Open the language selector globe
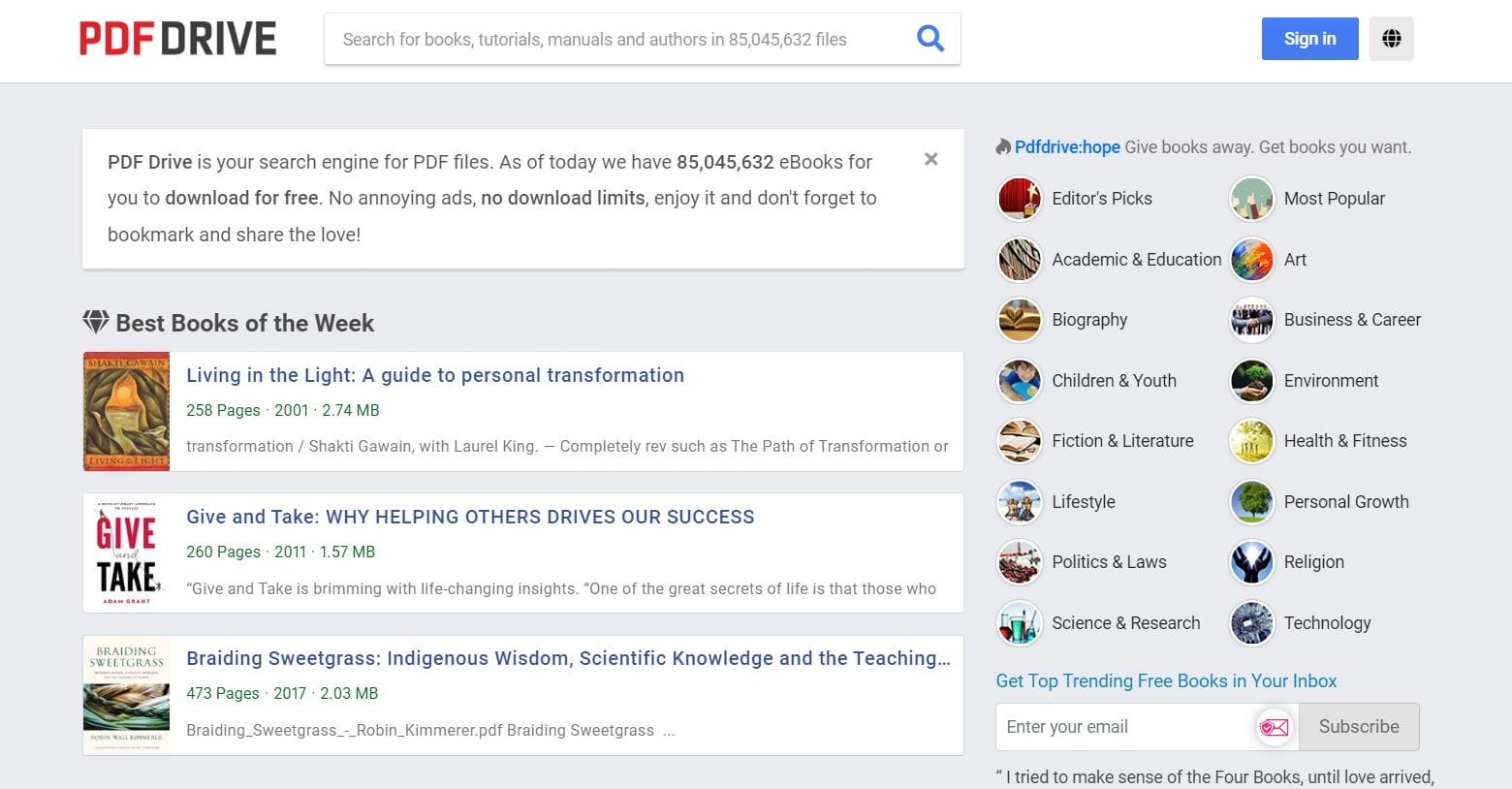Image resolution: width=1512 pixels, height=789 pixels. coord(1391,38)
